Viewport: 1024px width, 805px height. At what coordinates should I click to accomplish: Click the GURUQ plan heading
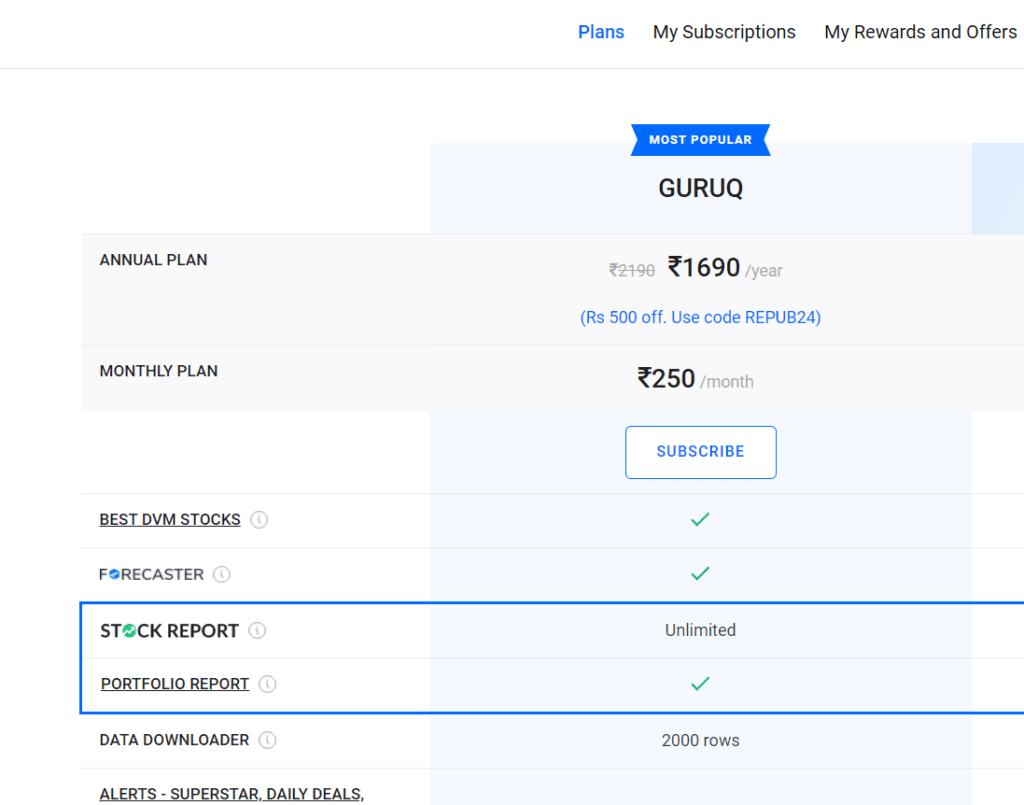click(701, 189)
